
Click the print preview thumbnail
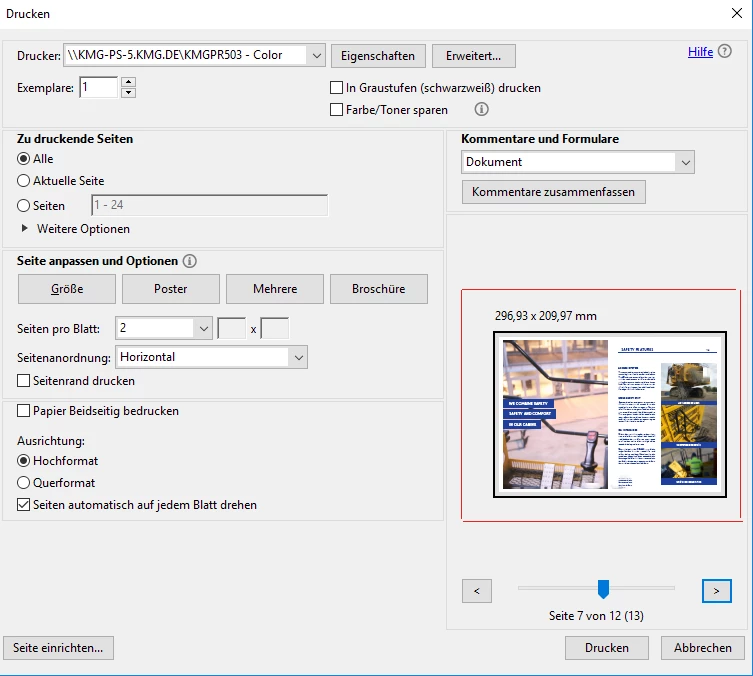(609, 414)
